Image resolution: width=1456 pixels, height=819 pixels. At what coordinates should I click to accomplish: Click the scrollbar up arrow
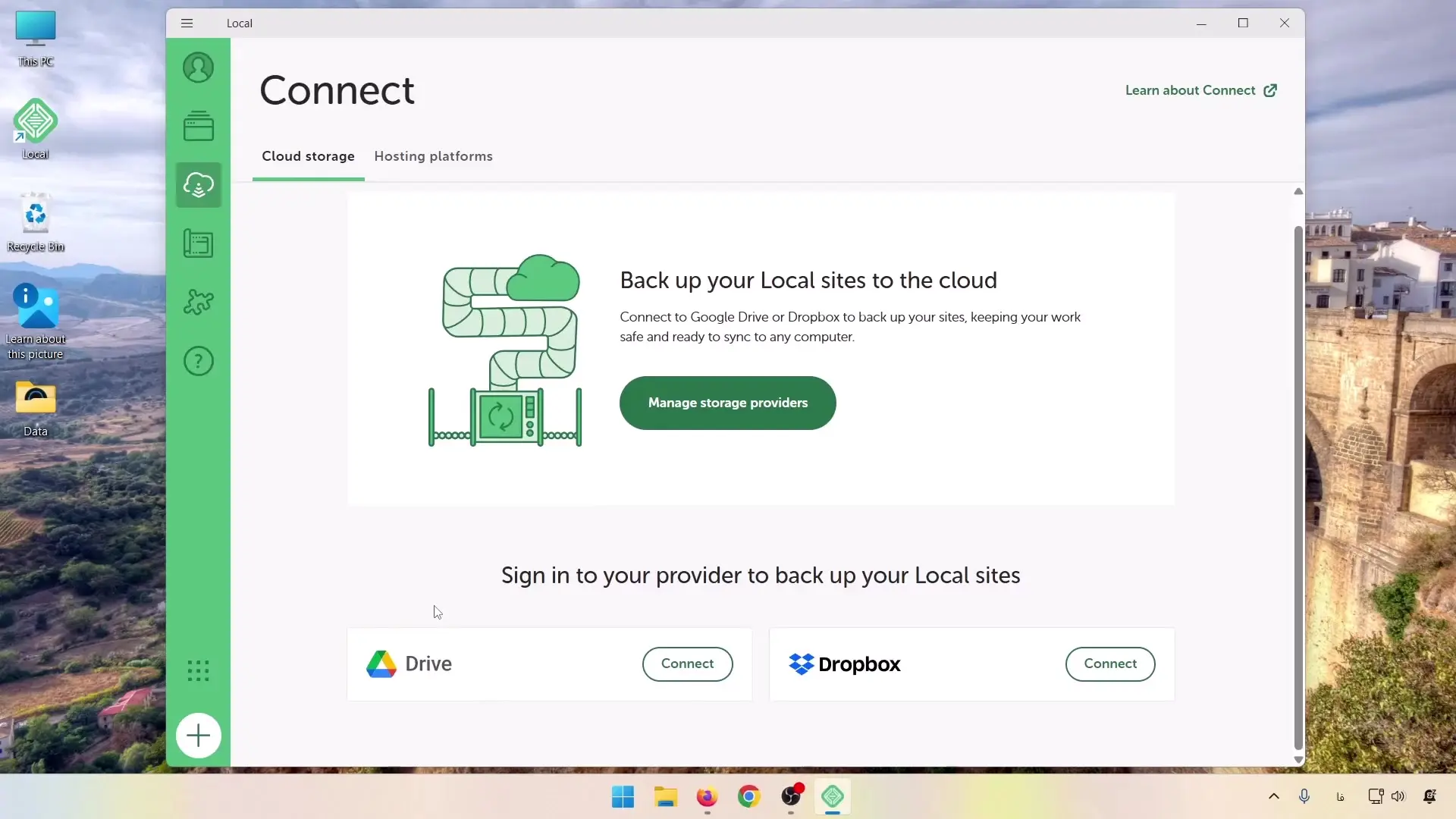[x=1298, y=191]
